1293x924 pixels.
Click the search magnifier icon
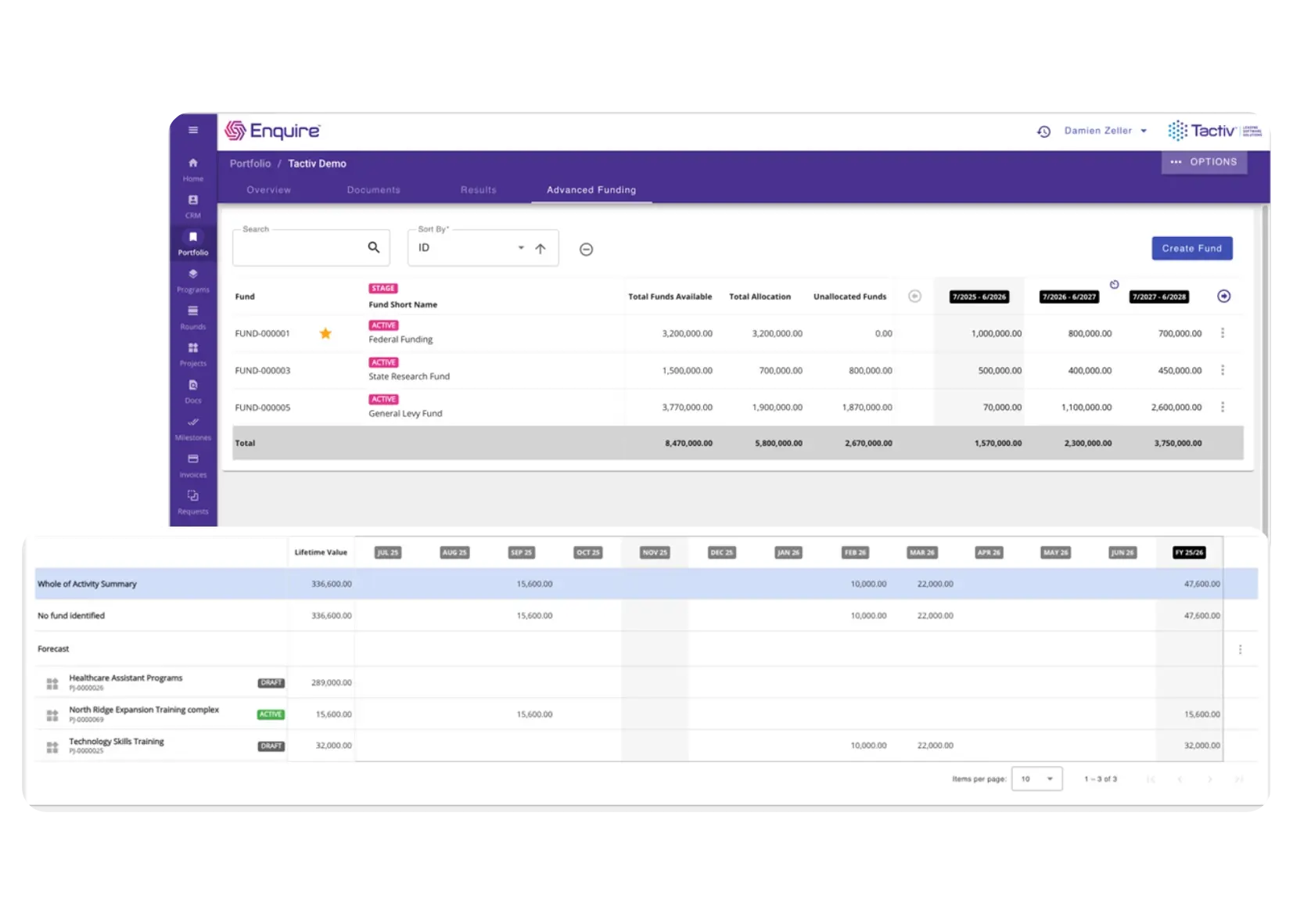374,247
